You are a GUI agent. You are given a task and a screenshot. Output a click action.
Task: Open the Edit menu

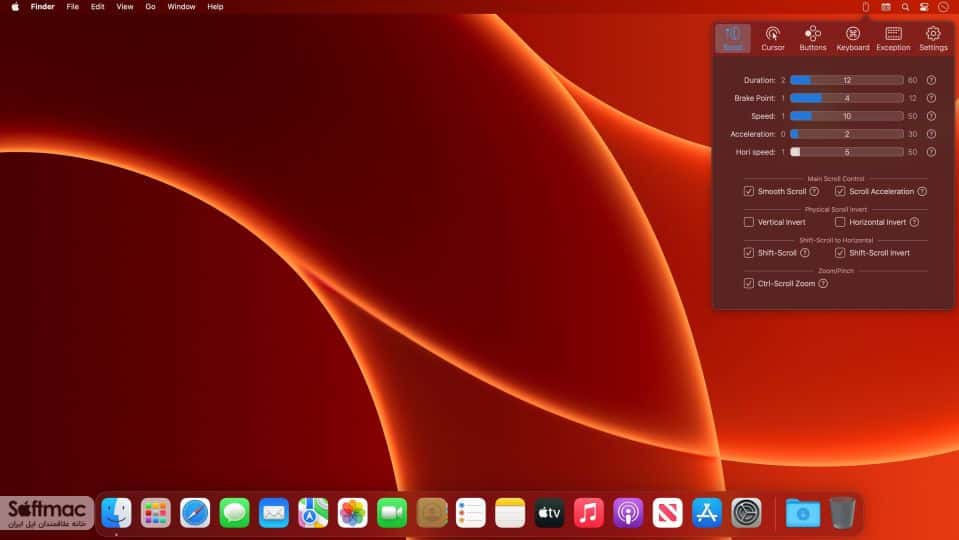pyautogui.click(x=97, y=7)
